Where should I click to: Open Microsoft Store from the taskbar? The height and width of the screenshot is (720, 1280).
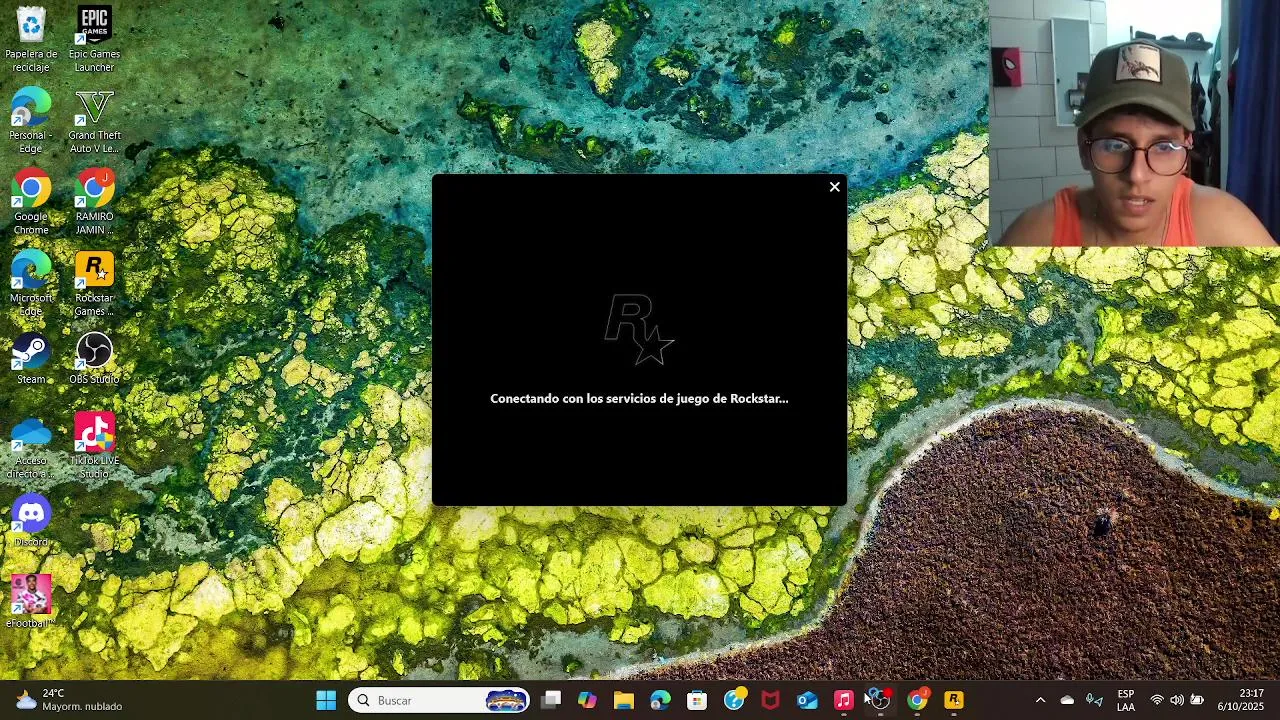[x=697, y=700]
